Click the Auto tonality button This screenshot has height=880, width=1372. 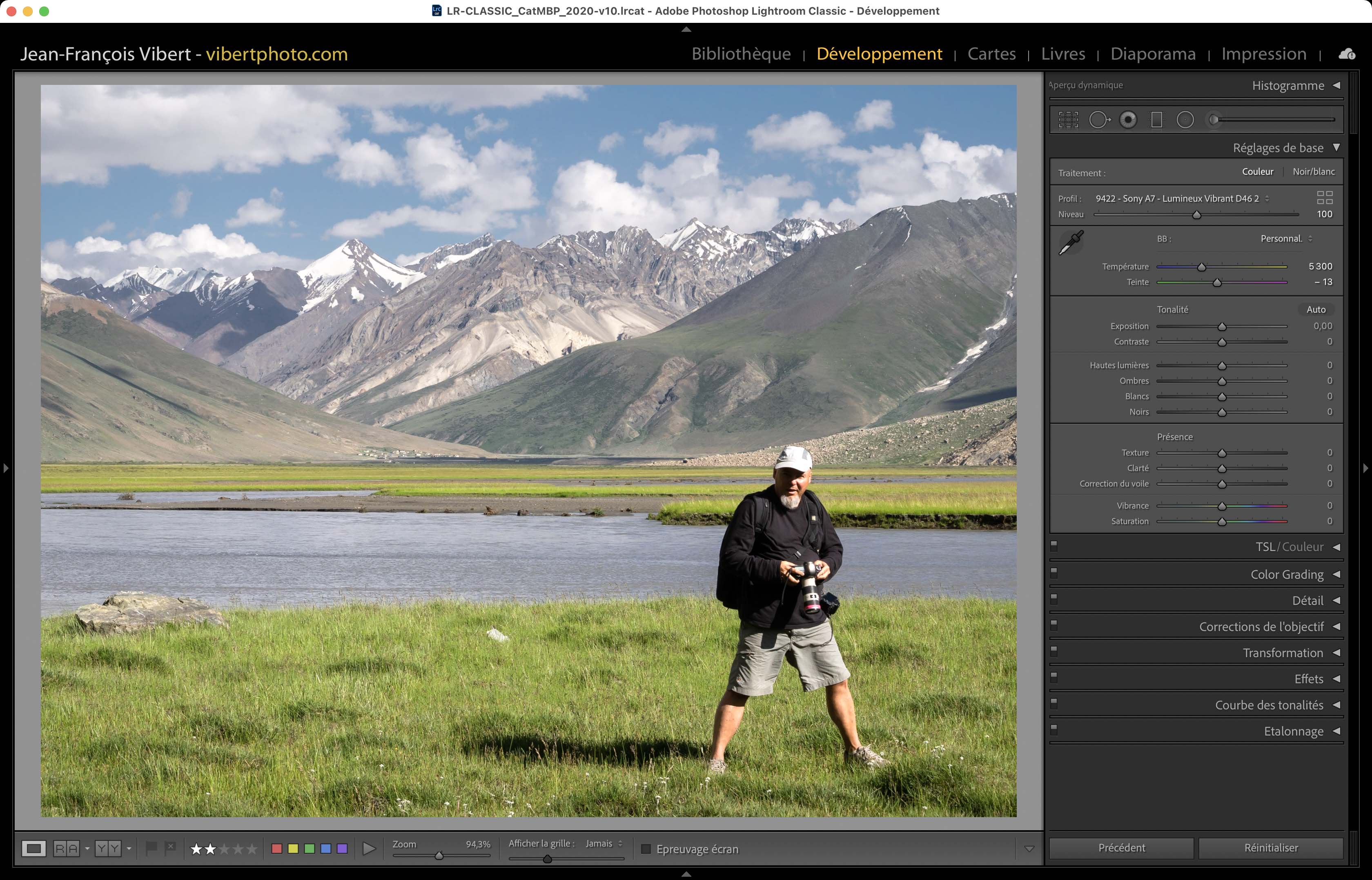click(1315, 309)
